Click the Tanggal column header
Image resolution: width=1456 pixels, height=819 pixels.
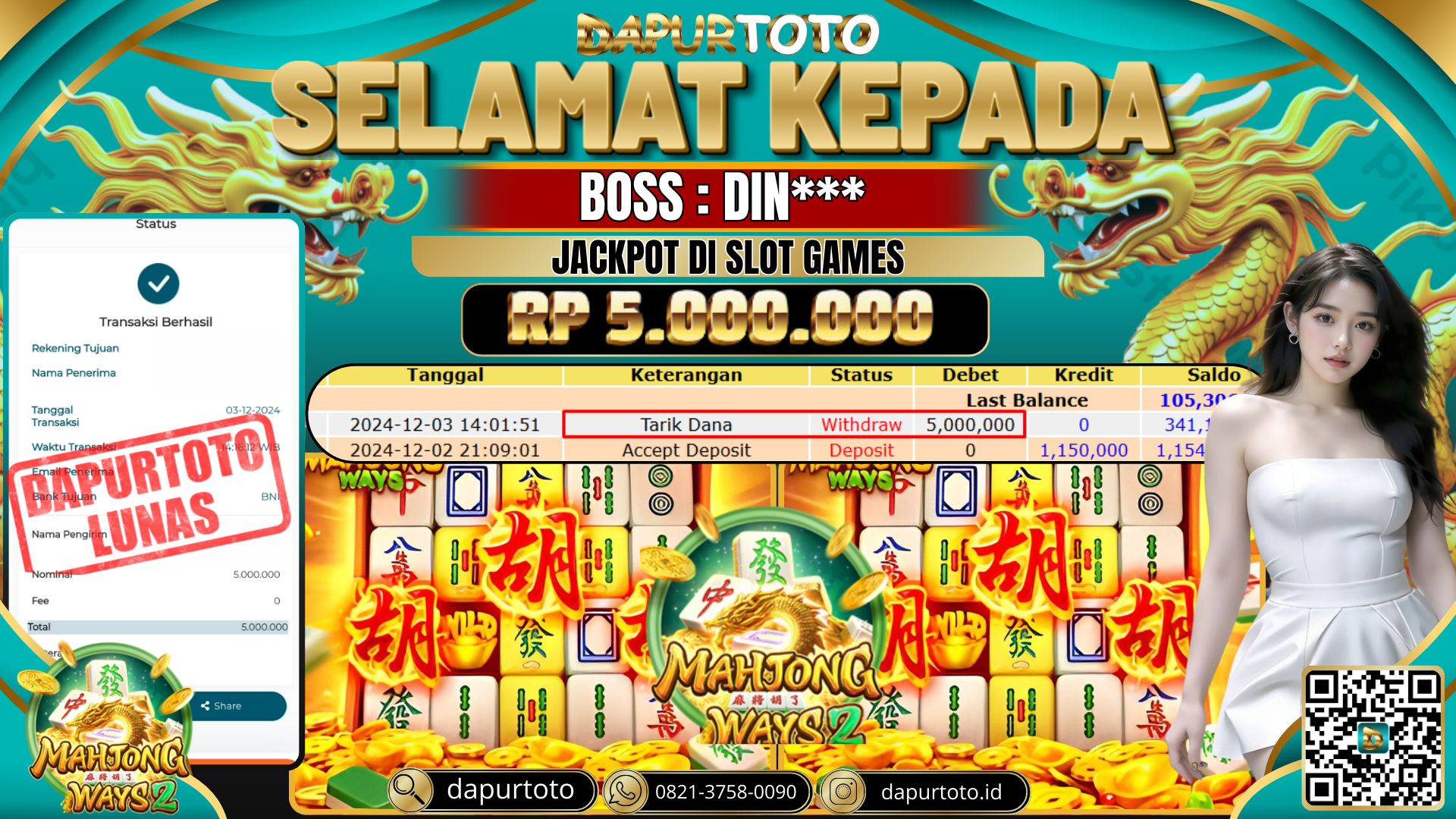(x=445, y=375)
